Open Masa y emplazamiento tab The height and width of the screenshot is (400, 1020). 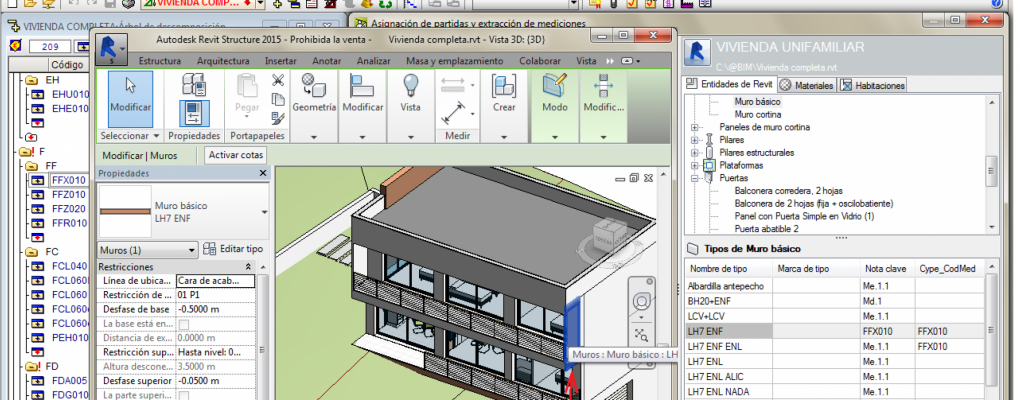pos(455,60)
